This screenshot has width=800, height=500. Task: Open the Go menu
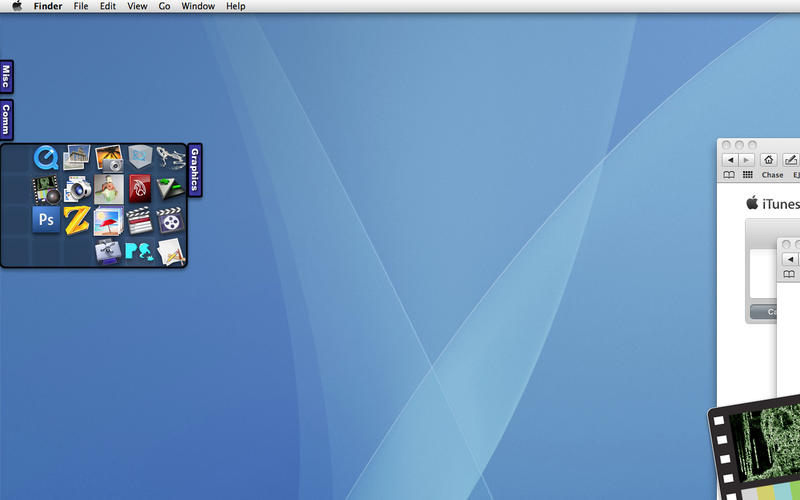[164, 6]
